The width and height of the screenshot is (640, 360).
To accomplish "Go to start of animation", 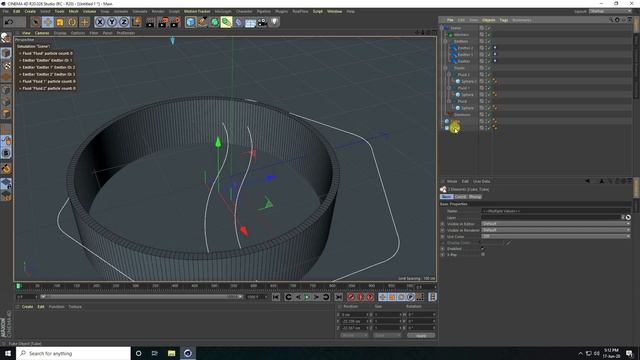I will click(x=276, y=297).
